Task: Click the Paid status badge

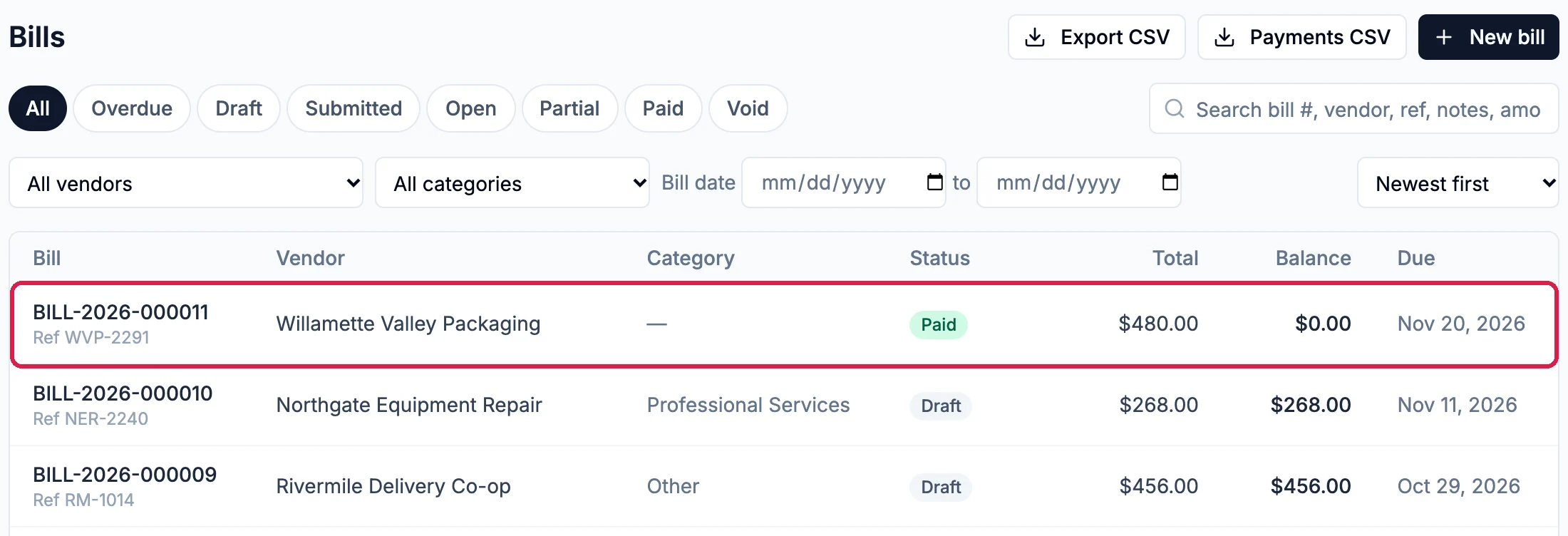Action: click(x=939, y=324)
